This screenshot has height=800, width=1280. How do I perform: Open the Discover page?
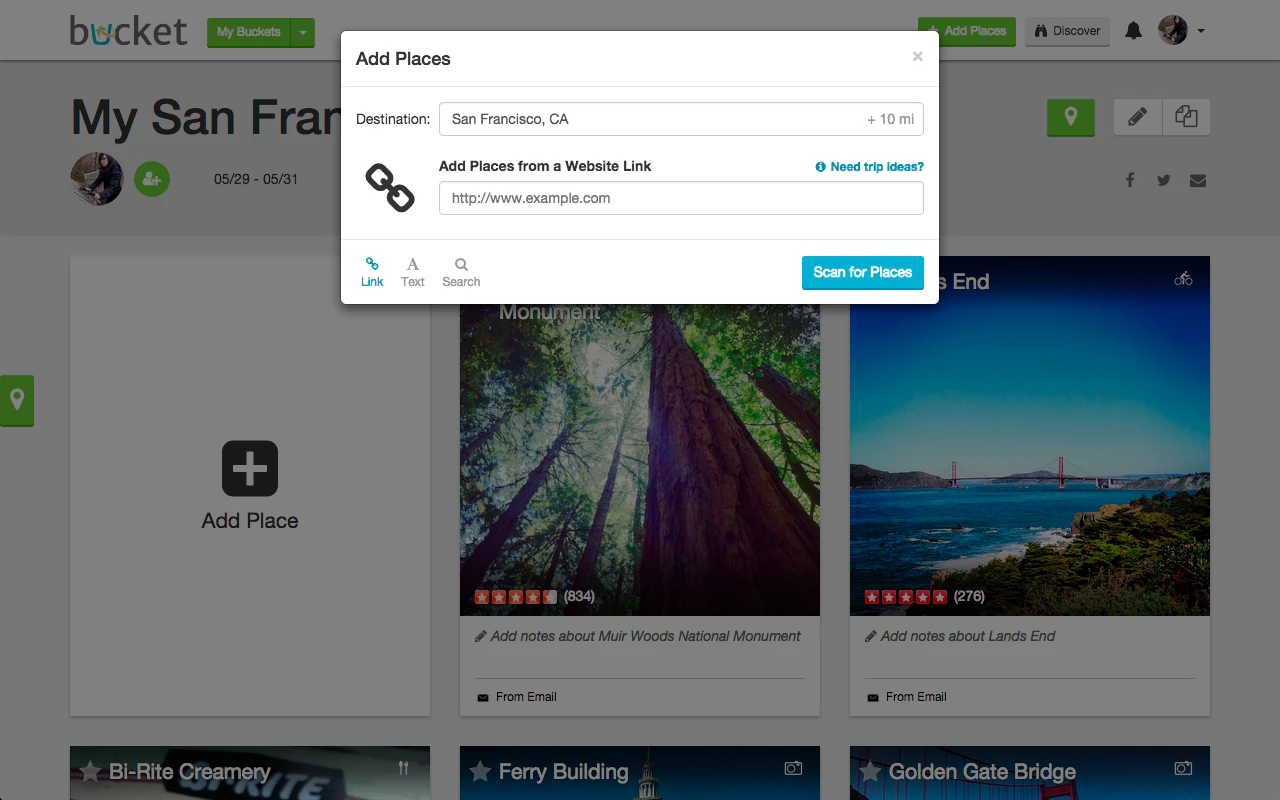point(1067,31)
